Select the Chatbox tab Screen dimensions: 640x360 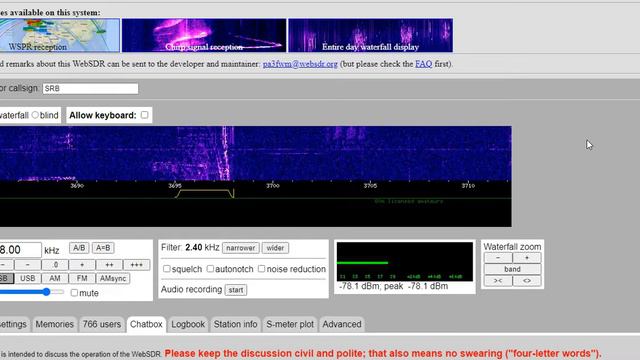coord(146,324)
